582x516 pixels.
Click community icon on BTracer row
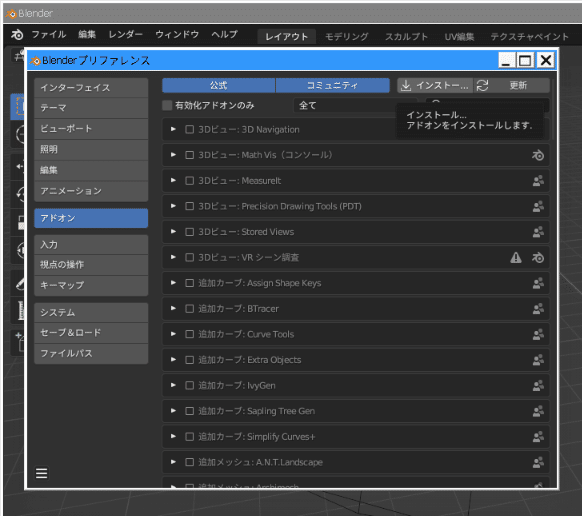[538, 308]
